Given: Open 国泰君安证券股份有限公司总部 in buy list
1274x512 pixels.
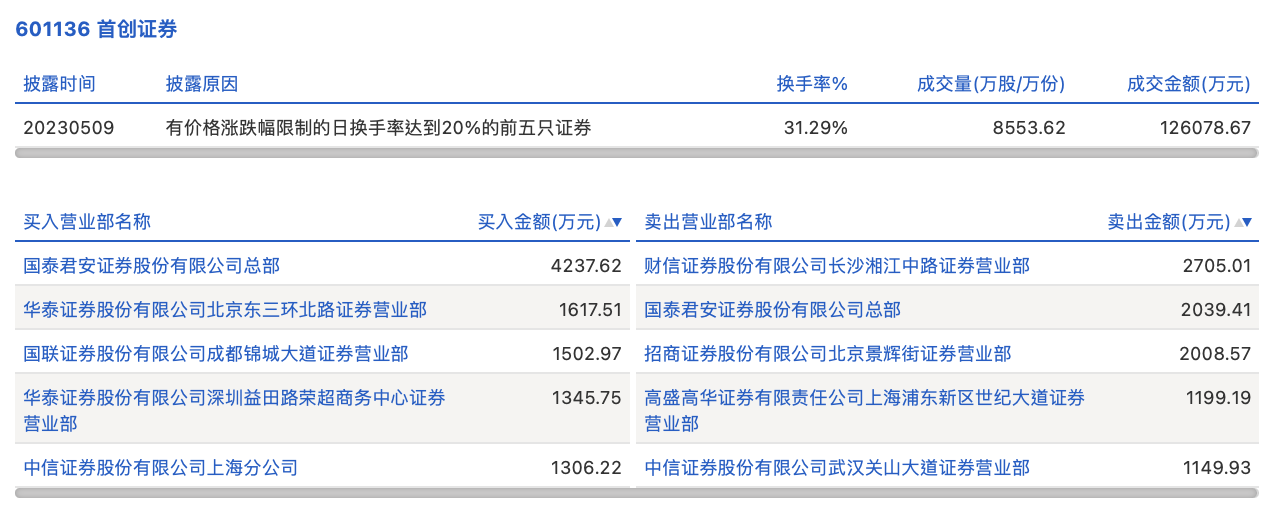Looking at the screenshot, I should click(x=151, y=266).
